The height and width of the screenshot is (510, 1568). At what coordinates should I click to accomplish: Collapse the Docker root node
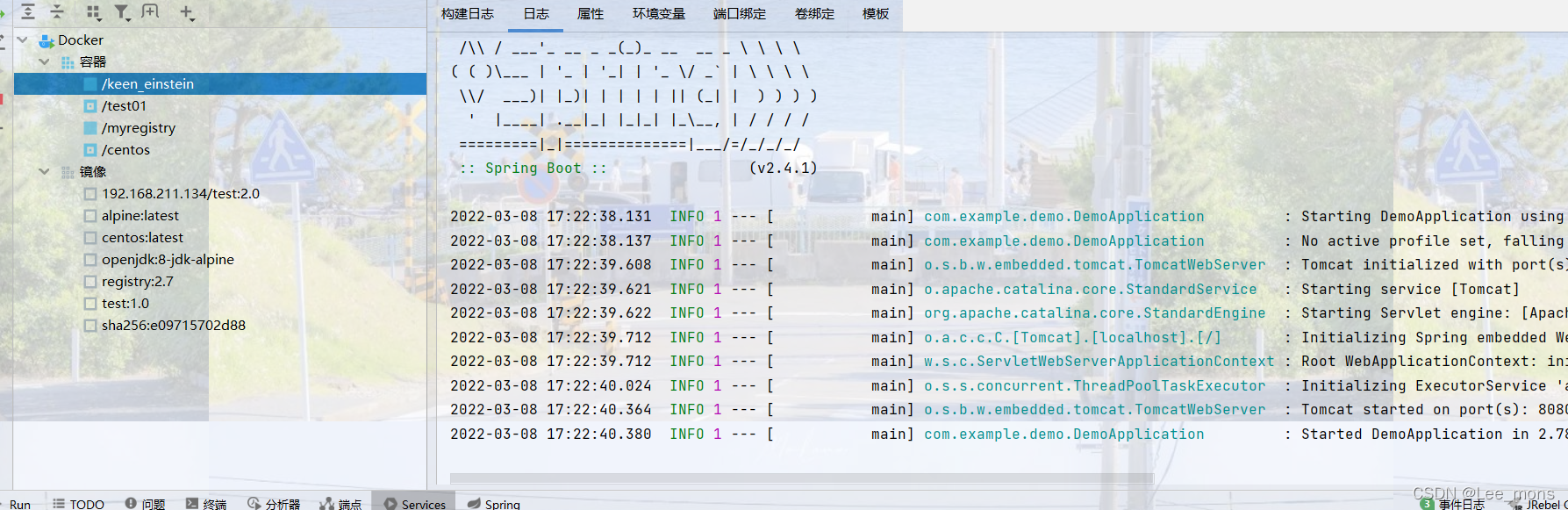pyautogui.click(x=23, y=40)
